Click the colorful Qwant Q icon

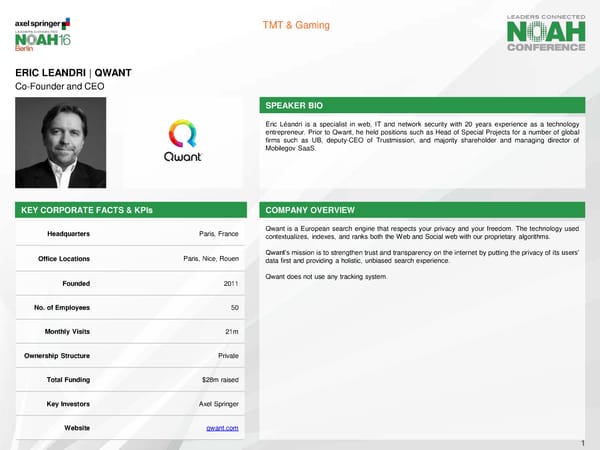[x=187, y=135]
